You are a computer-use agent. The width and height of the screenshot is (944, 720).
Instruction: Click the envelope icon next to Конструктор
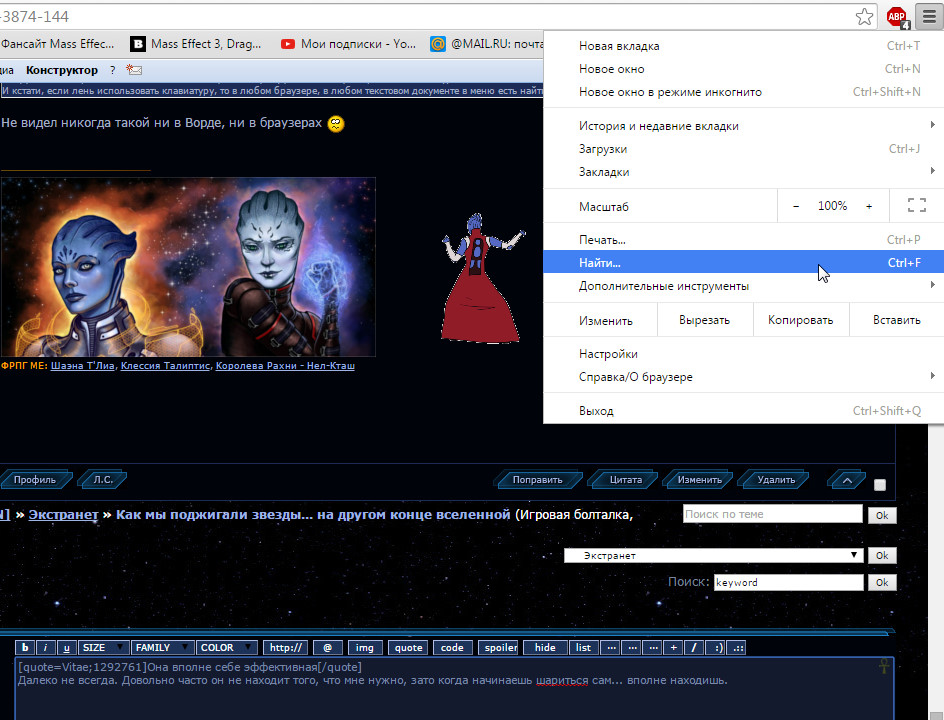coord(134,70)
